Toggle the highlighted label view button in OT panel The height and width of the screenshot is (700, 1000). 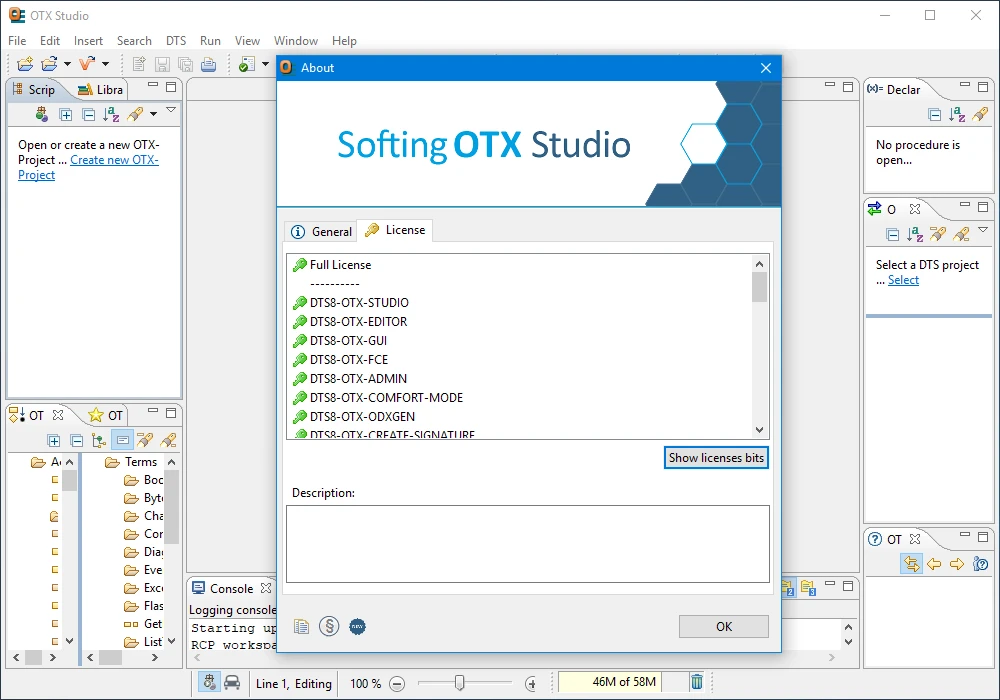click(122, 440)
